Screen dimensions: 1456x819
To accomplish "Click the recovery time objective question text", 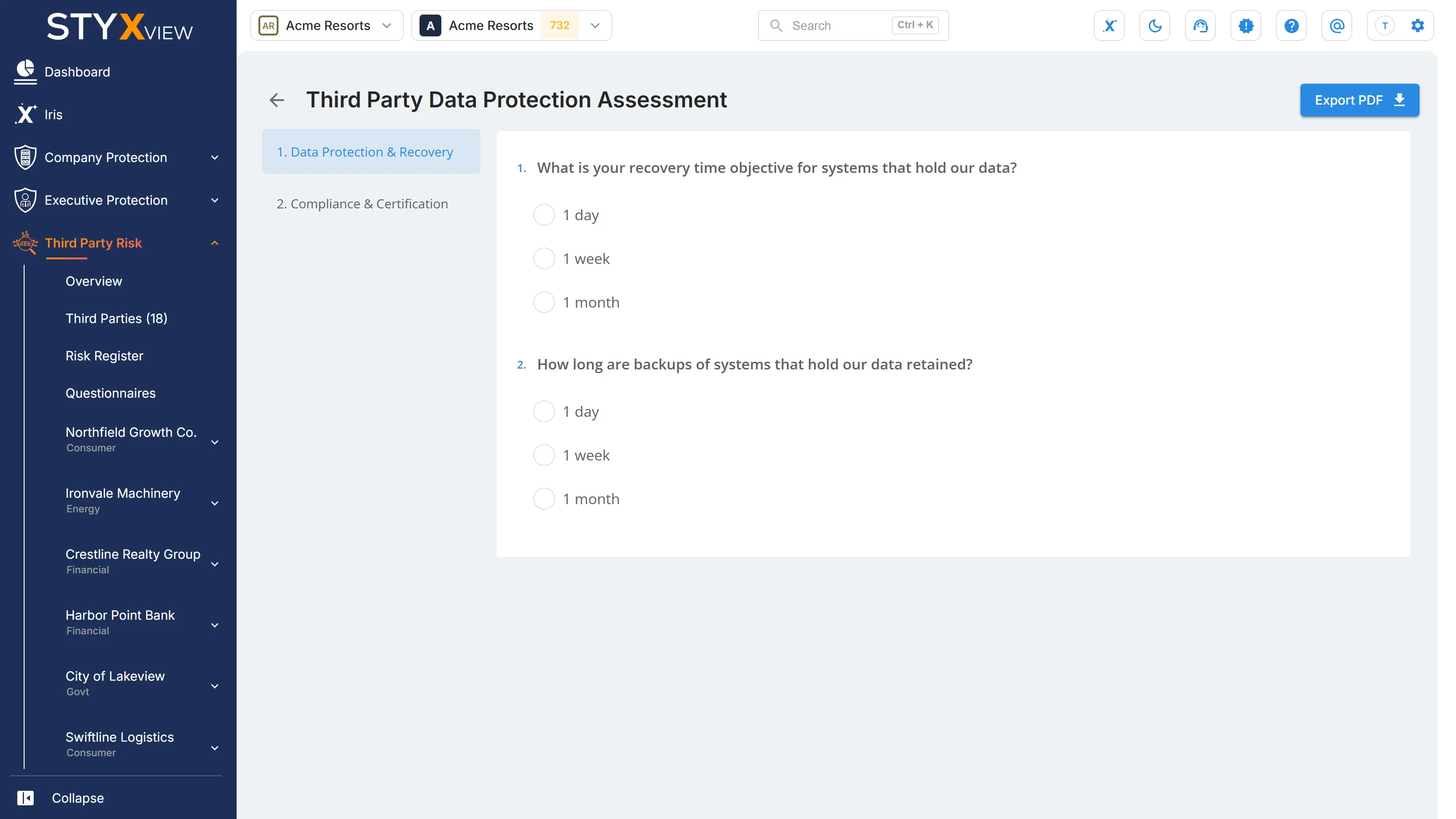I will click(777, 168).
